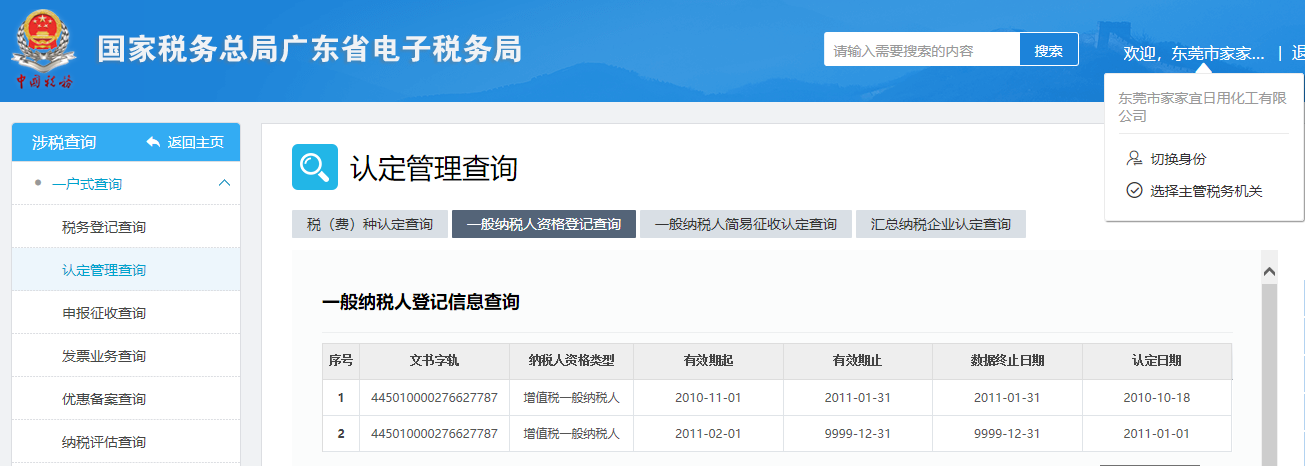Screen dimensions: 1305x466
Task: Click the return arrow icon for 返回主页
Action: pyautogui.click(x=153, y=143)
